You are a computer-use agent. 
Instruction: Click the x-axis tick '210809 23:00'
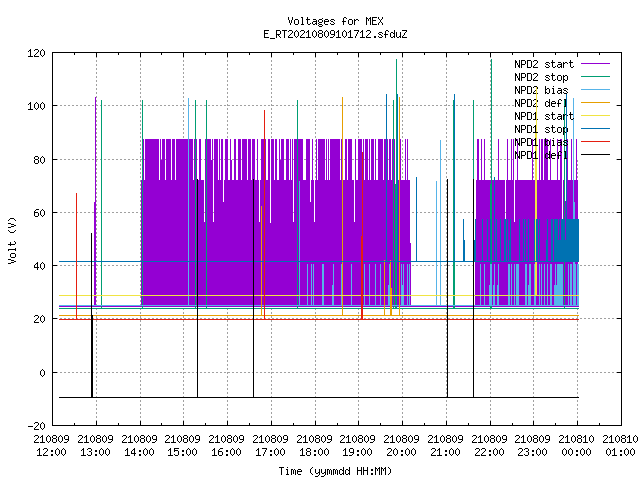point(533,446)
